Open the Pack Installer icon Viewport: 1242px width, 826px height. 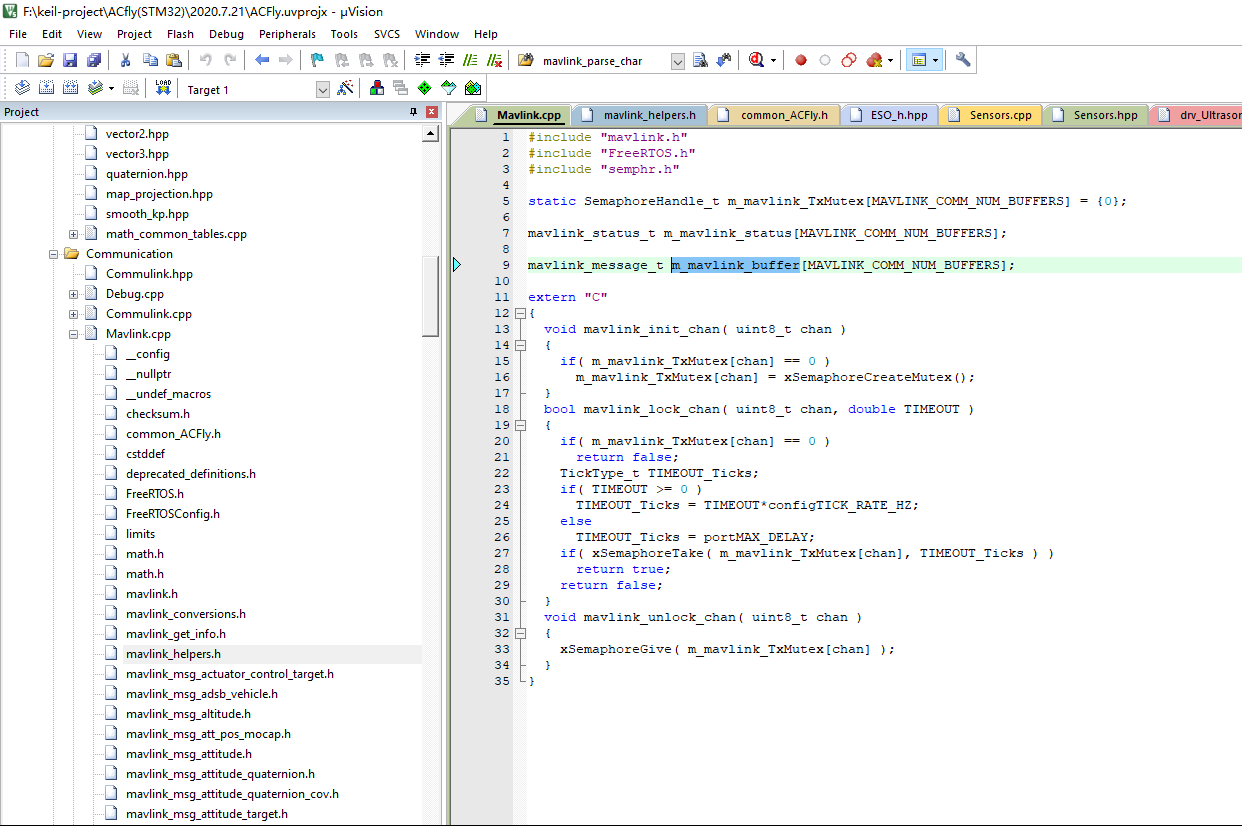point(473,88)
